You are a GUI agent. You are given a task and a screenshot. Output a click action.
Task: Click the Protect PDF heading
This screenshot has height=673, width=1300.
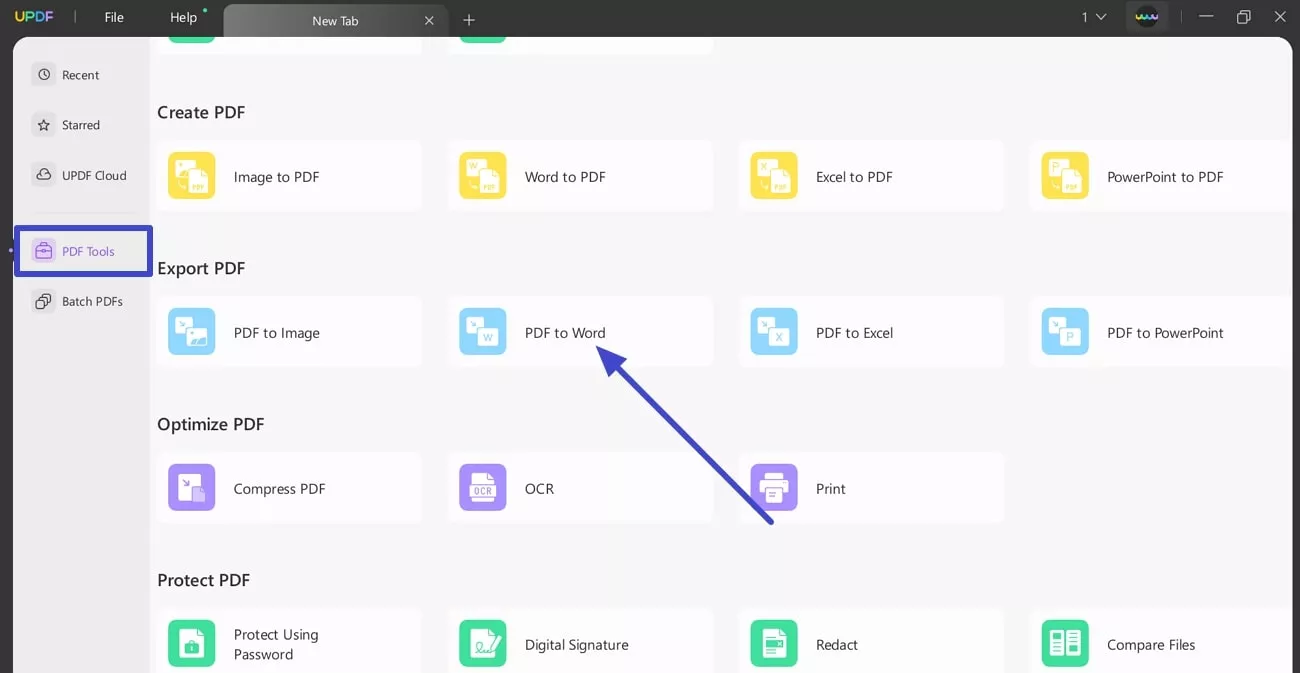point(204,580)
